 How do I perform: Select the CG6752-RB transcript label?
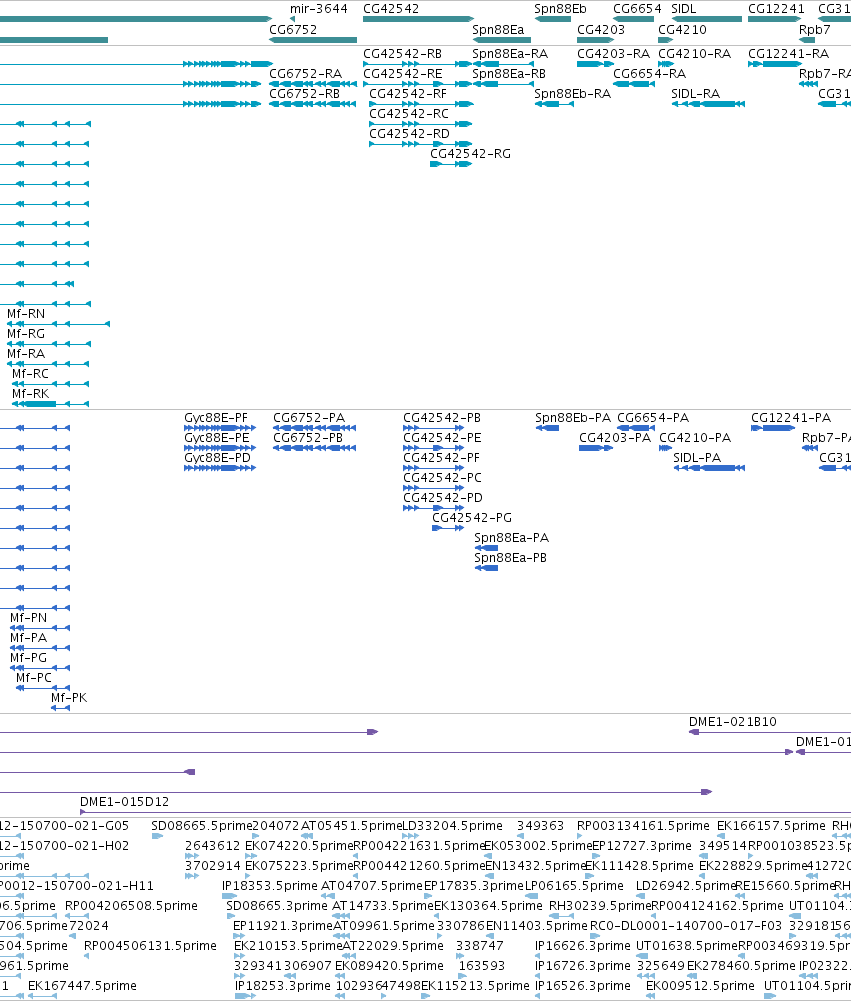pos(305,93)
